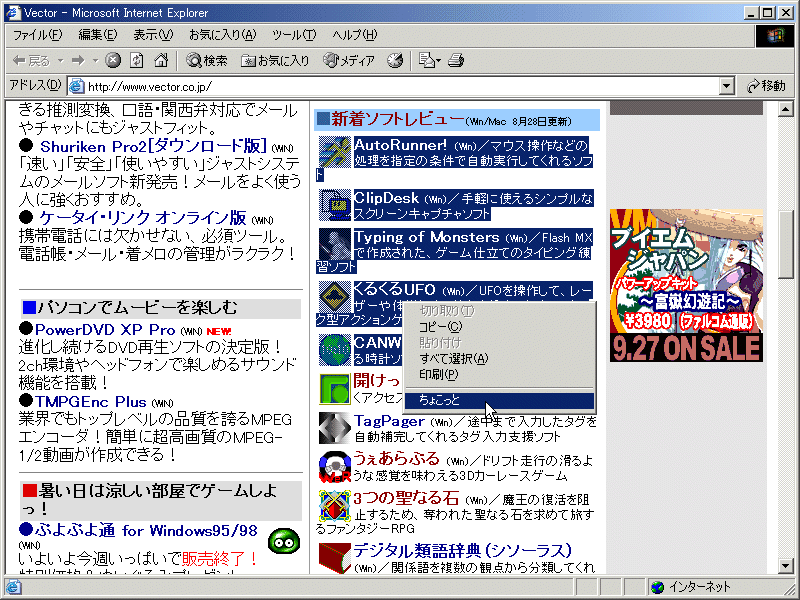Click the vertical scrollbar thumb
This screenshot has width=800, height=600.
tap(785, 244)
